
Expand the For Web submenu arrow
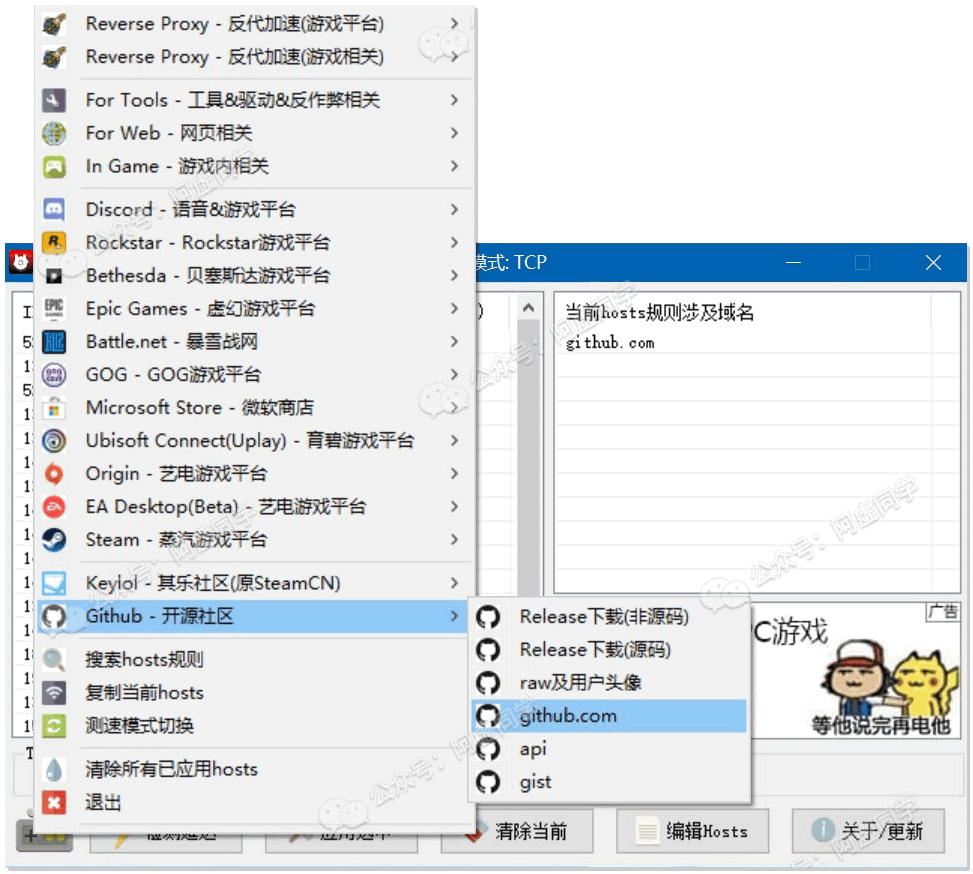454,133
